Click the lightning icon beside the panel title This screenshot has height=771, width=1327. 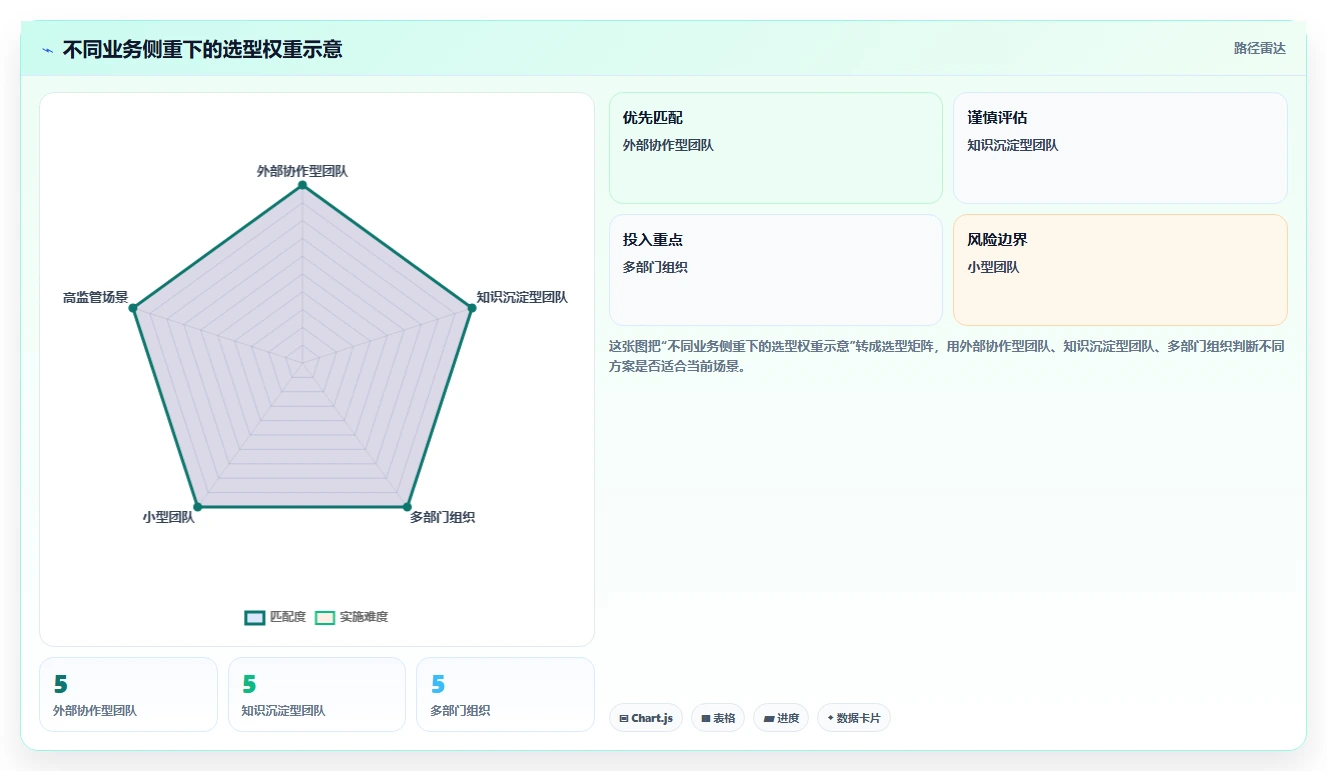click(47, 50)
